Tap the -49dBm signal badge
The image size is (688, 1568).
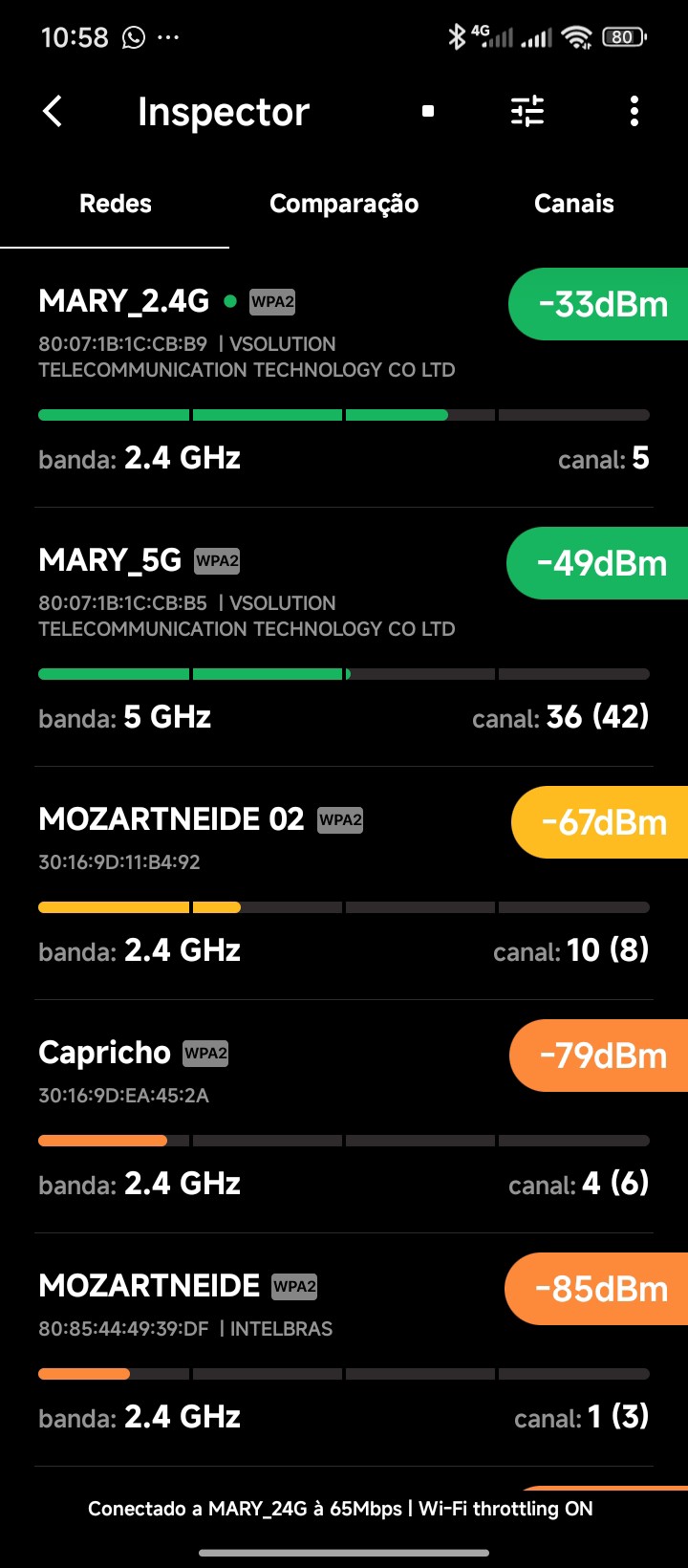click(601, 563)
